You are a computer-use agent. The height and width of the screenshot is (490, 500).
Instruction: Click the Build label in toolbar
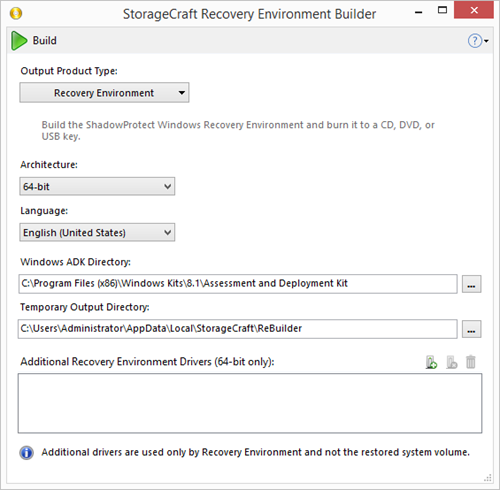(45, 41)
